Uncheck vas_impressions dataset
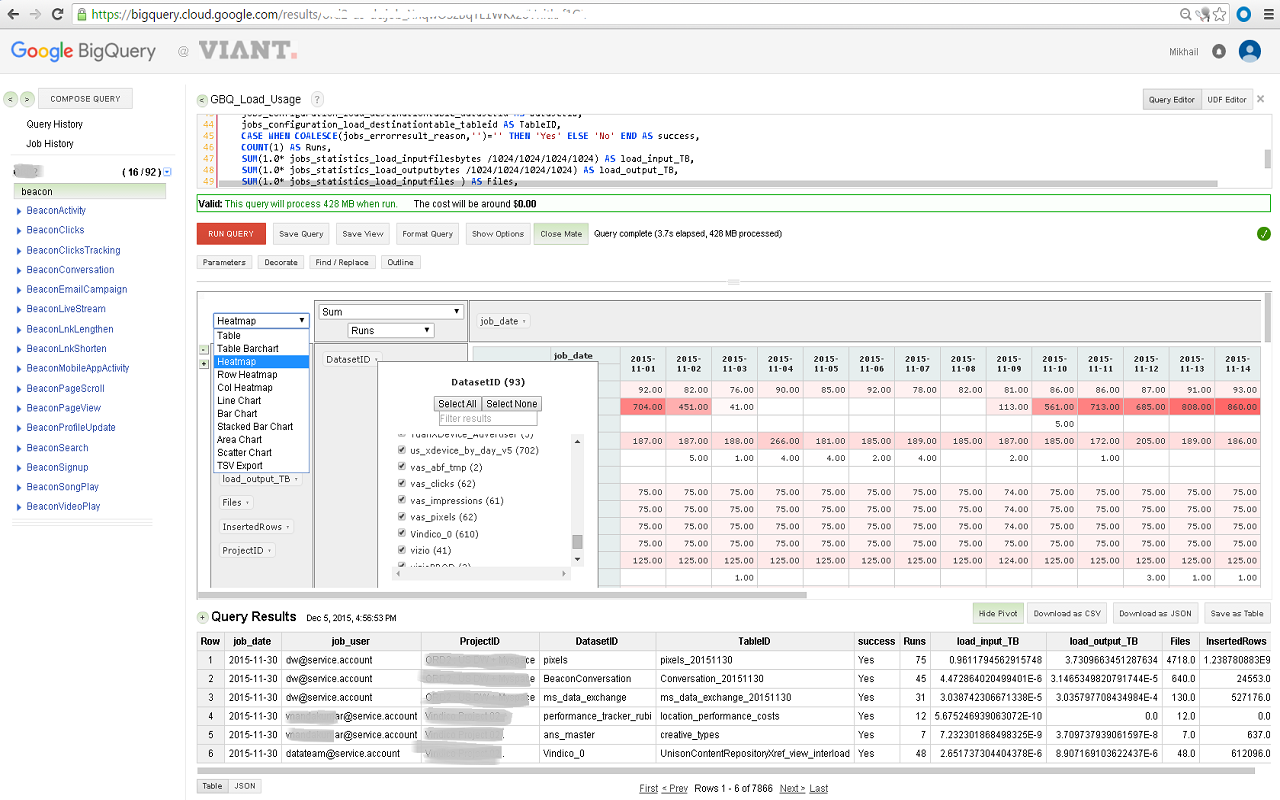The height and width of the screenshot is (800, 1280). tap(402, 500)
